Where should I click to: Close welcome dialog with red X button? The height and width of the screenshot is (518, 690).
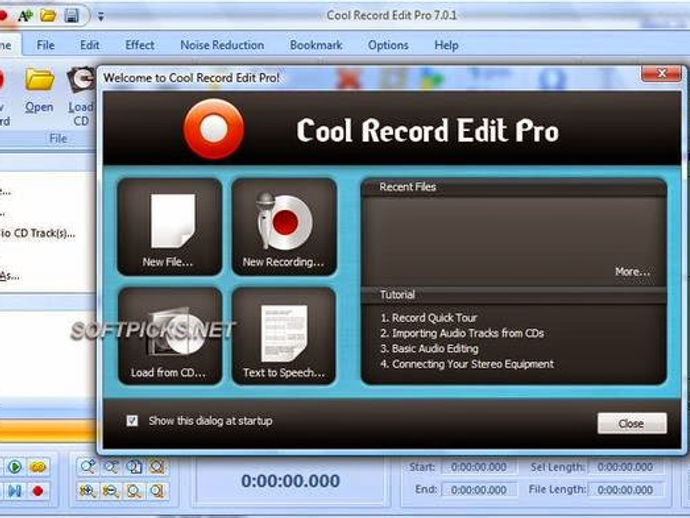[661, 73]
